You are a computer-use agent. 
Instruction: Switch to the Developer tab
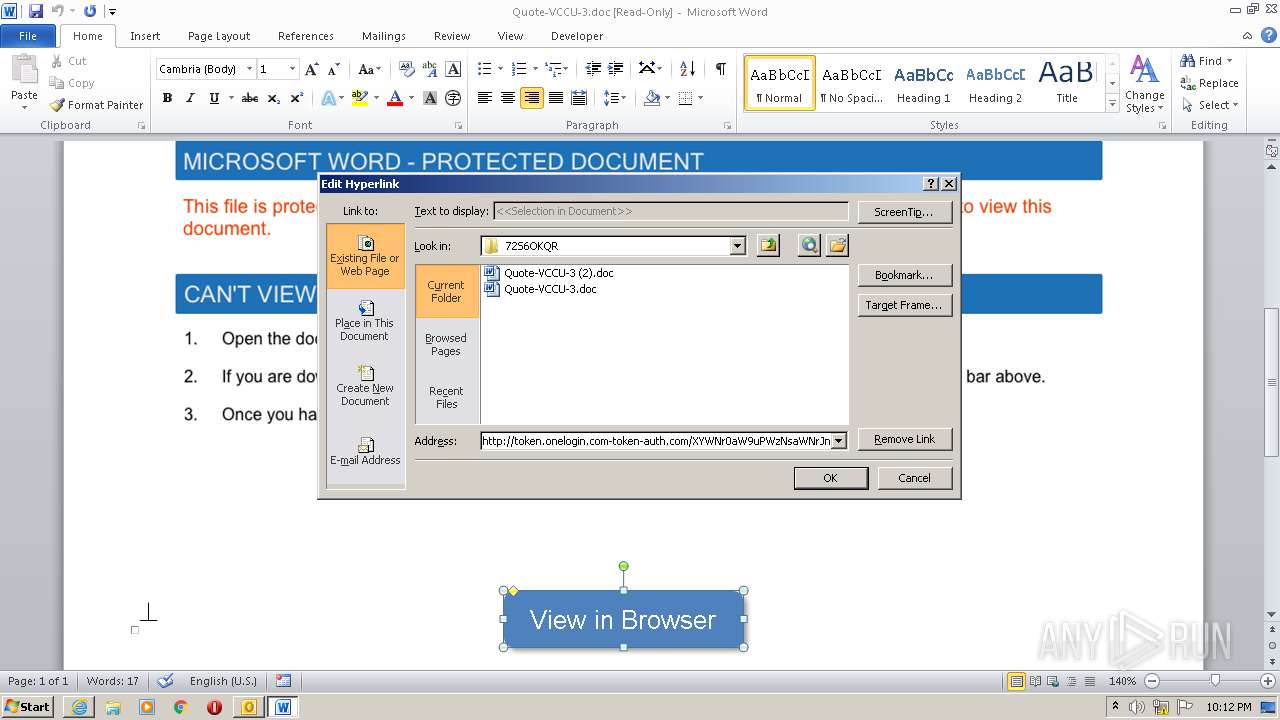click(x=577, y=36)
